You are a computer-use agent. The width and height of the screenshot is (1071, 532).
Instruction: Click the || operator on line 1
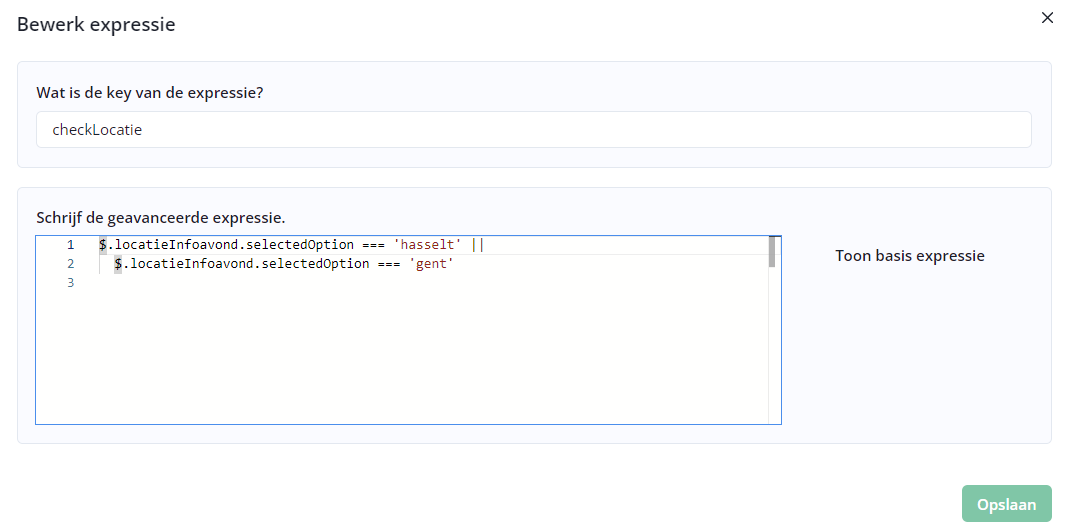click(x=477, y=245)
